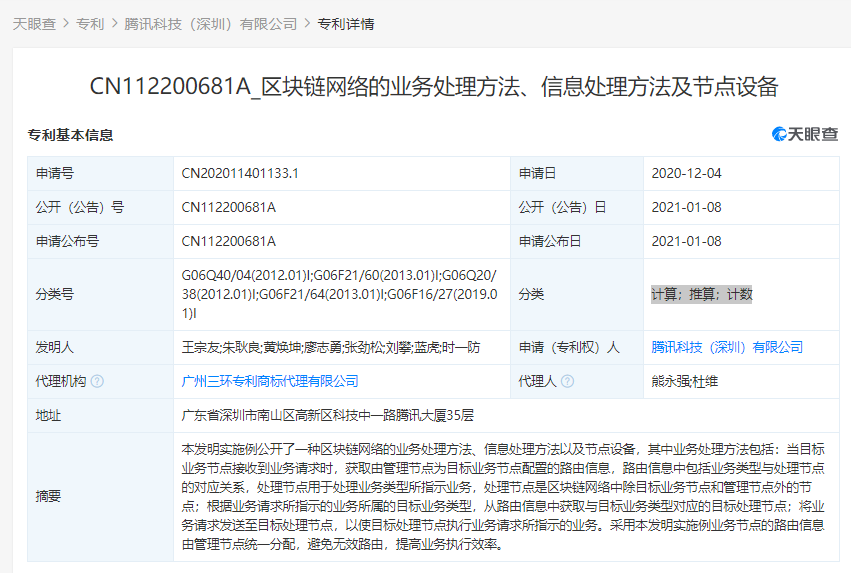Click the help icon next to 代理机构
Image resolution: width=851 pixels, height=573 pixels.
point(97,381)
